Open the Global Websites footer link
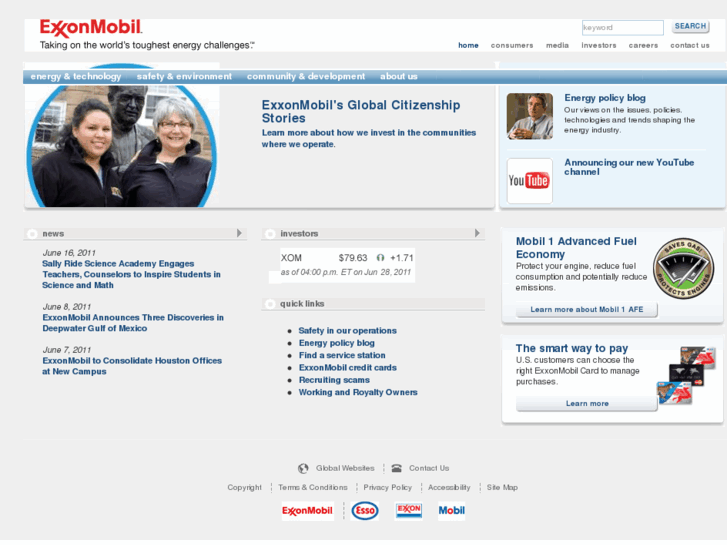The width and height of the screenshot is (727, 545). (345, 468)
